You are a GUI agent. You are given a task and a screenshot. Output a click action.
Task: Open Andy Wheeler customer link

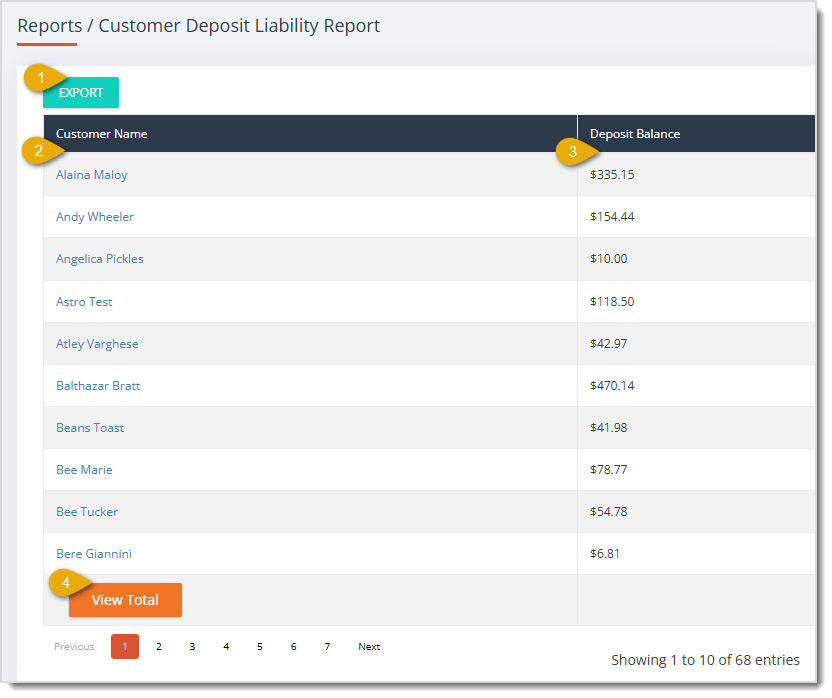click(96, 218)
